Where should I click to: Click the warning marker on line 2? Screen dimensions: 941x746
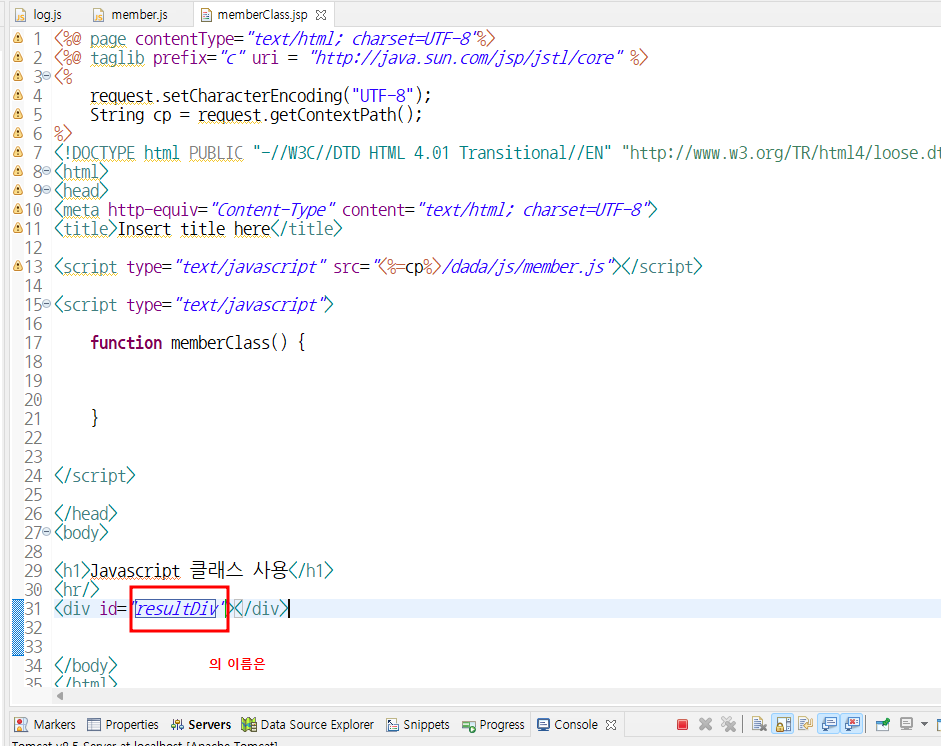coord(18,57)
